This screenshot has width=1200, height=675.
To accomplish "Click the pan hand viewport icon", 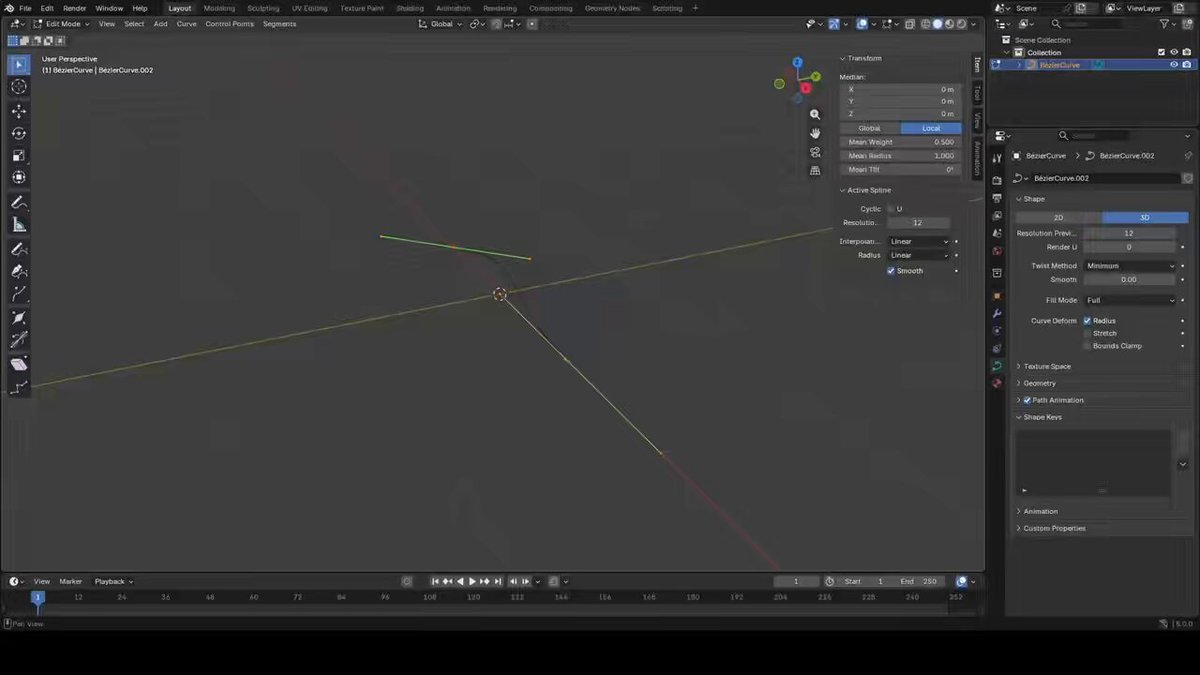I will (x=815, y=133).
